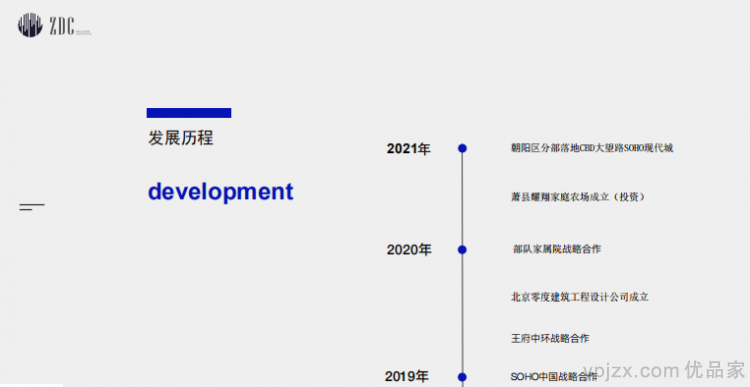
Task: Click the ZDC circular logo icon
Action: point(30,25)
